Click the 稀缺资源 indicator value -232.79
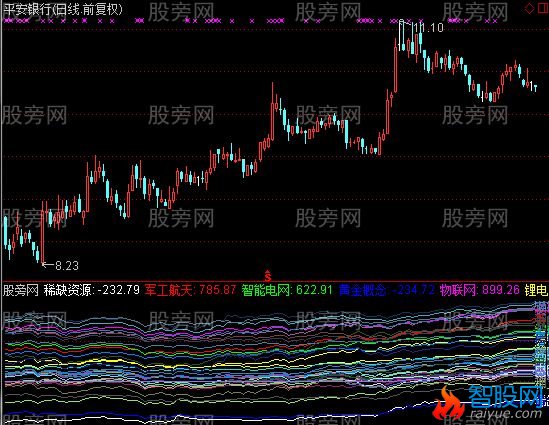The height and width of the screenshot is (425, 549). coord(118,290)
